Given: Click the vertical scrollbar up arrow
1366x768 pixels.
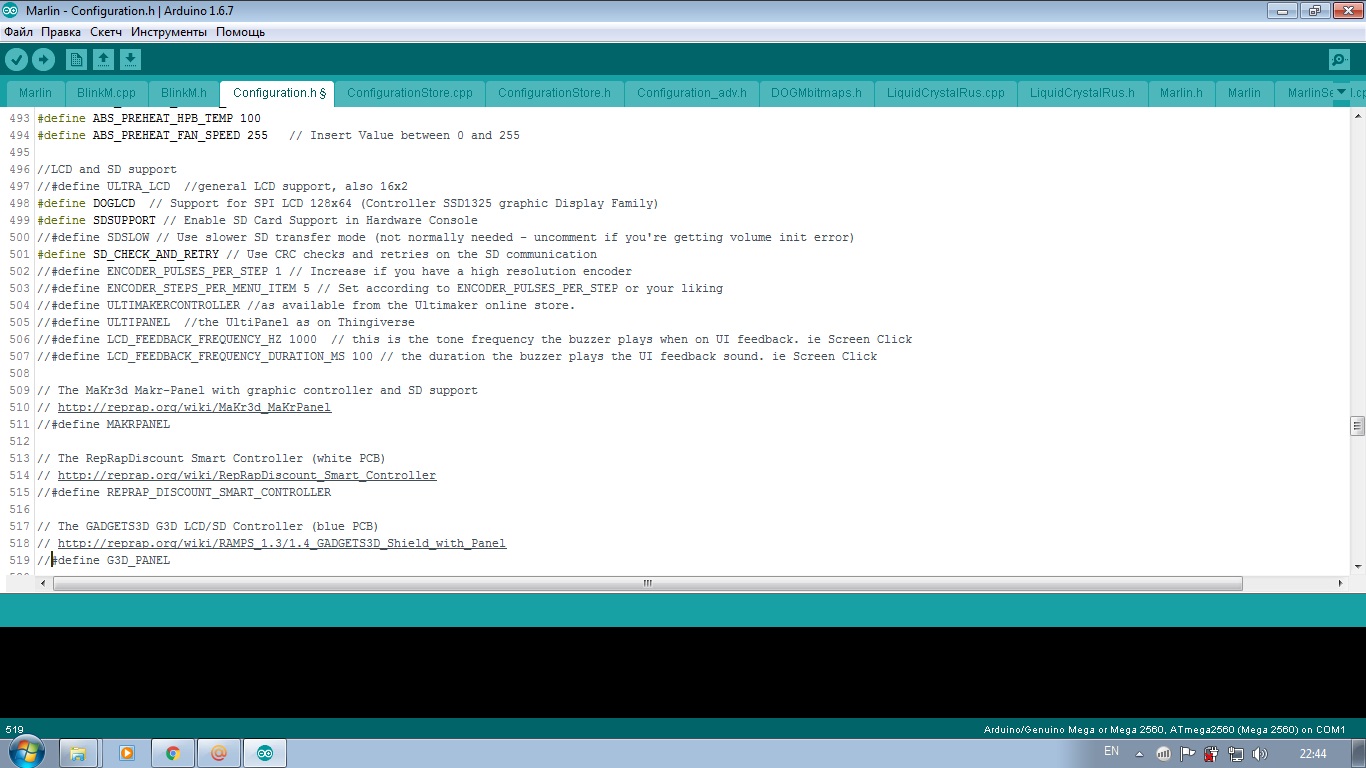Looking at the screenshot, I should click(1357, 116).
